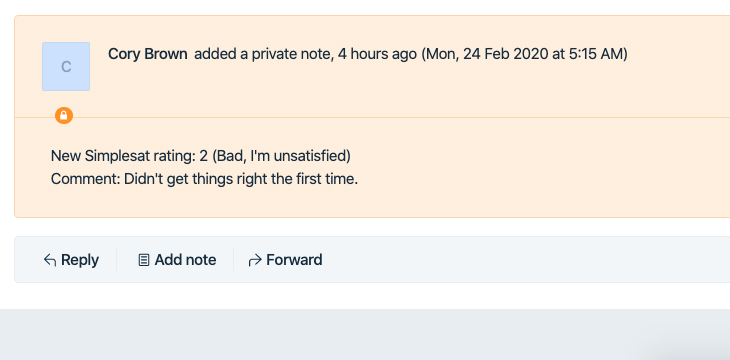Reply to the ticket conversation
This screenshot has height=360, width=730.
(x=71, y=260)
